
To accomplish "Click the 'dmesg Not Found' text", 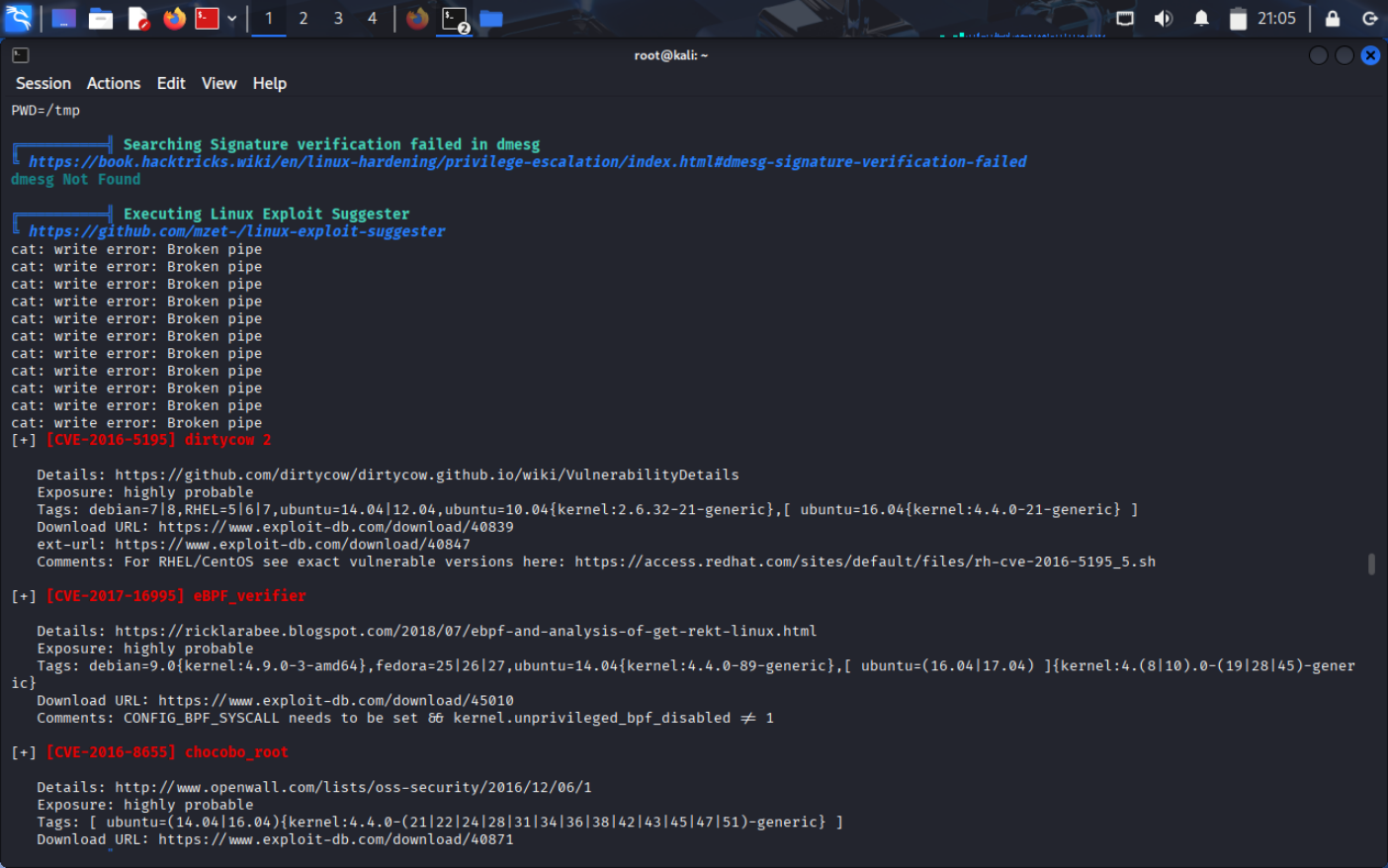I will point(76,179).
